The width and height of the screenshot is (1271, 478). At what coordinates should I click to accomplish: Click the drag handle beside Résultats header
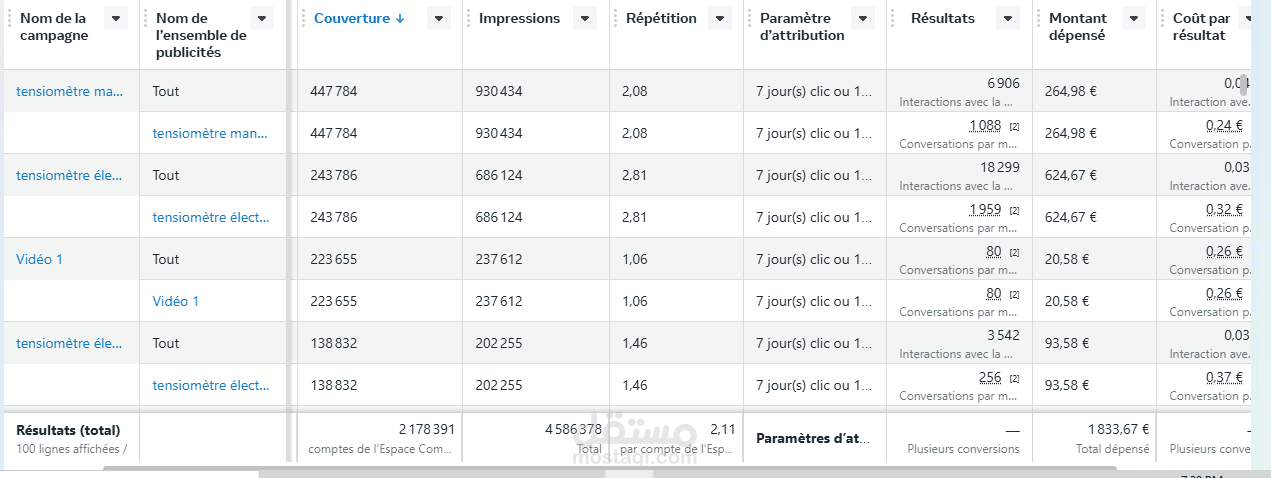point(891,18)
